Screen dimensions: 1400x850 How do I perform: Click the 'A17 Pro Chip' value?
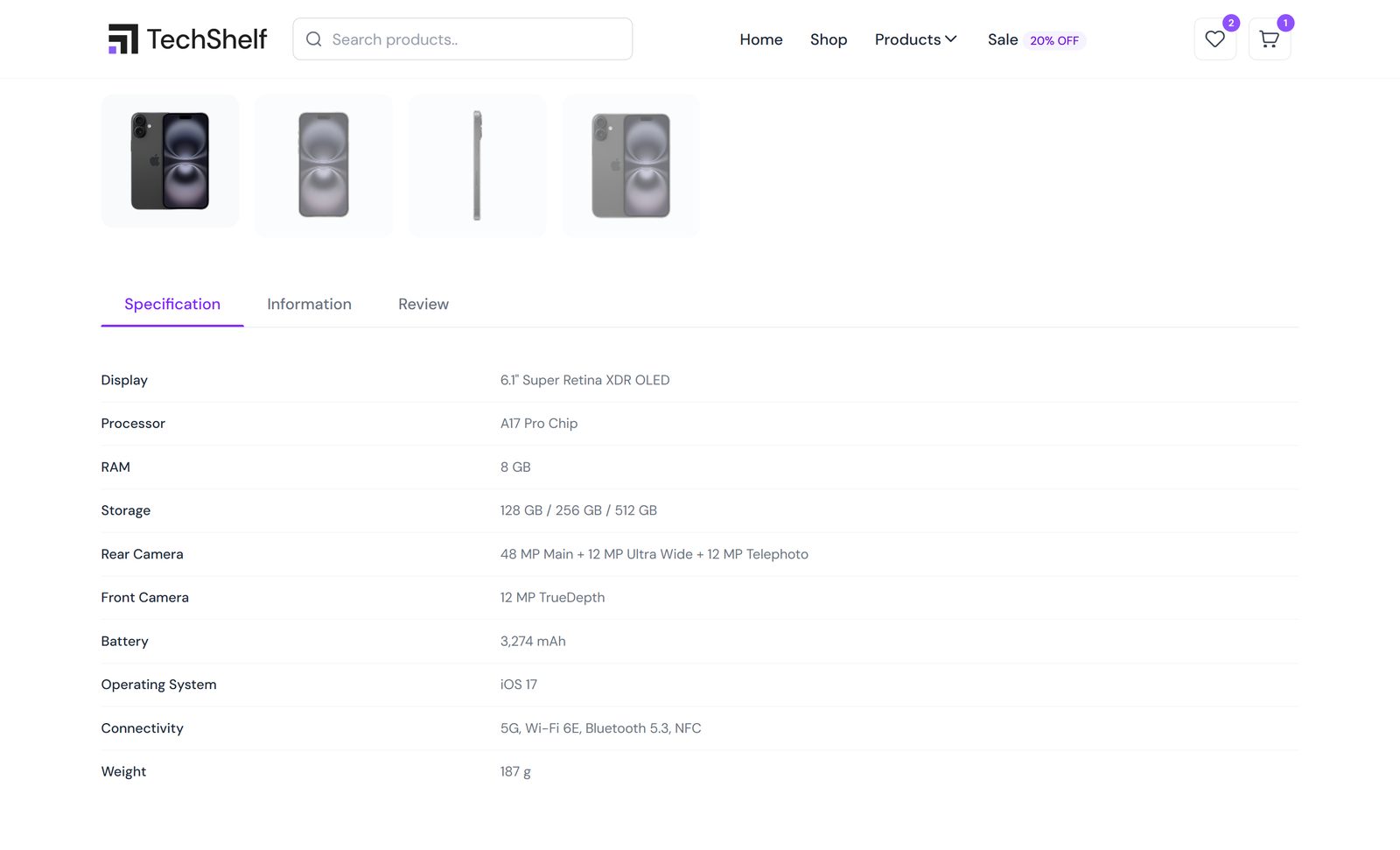point(539,424)
